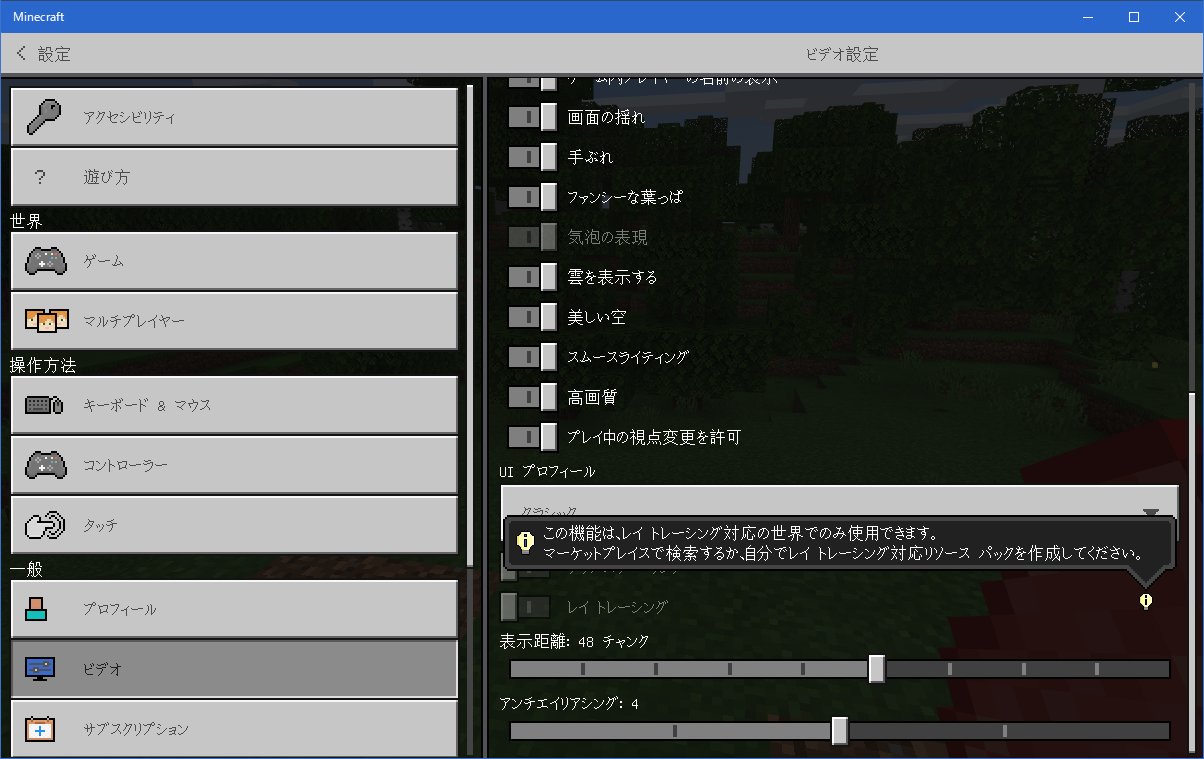Click the touch hand icon for タッチ

pyautogui.click(x=46, y=525)
